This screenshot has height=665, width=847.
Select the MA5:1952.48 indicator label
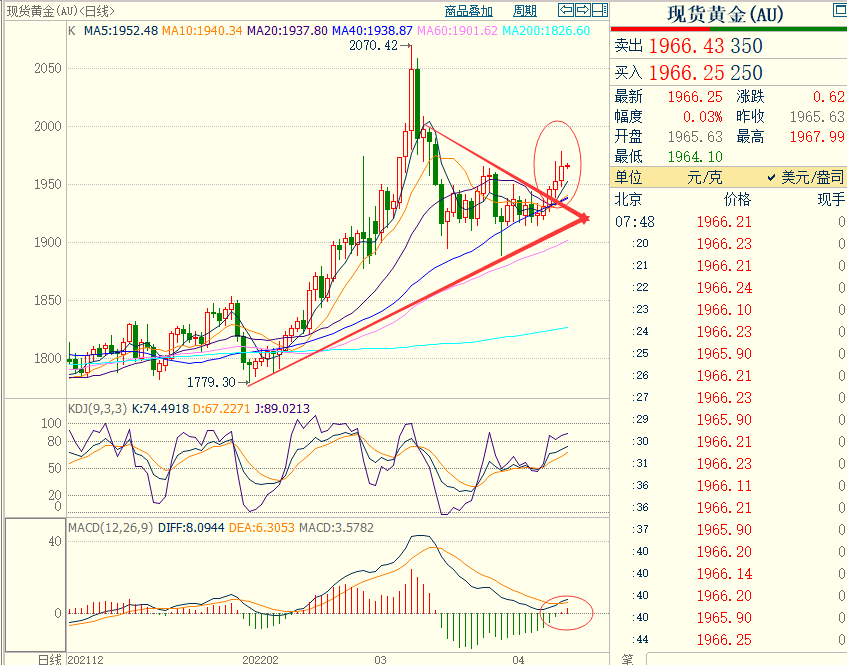pos(120,31)
